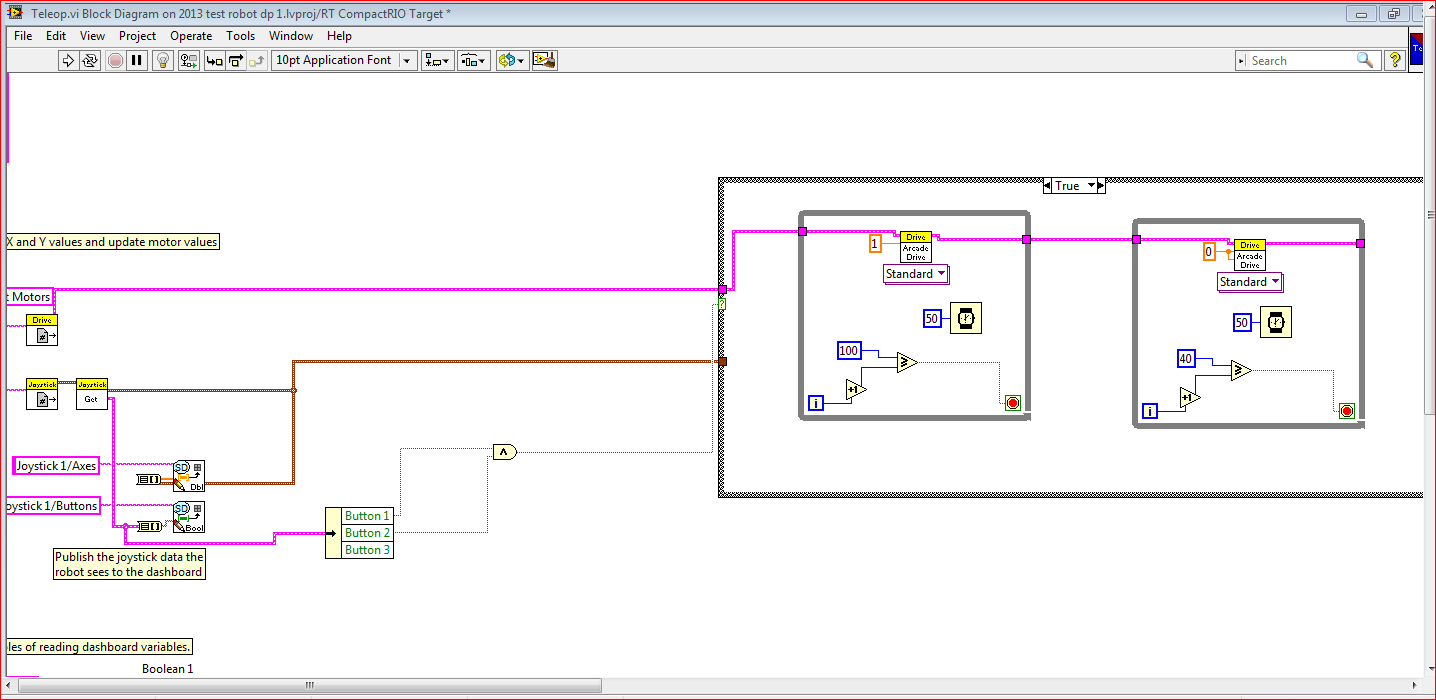
Task: Select iteration terminal i in left loop
Action: point(817,403)
